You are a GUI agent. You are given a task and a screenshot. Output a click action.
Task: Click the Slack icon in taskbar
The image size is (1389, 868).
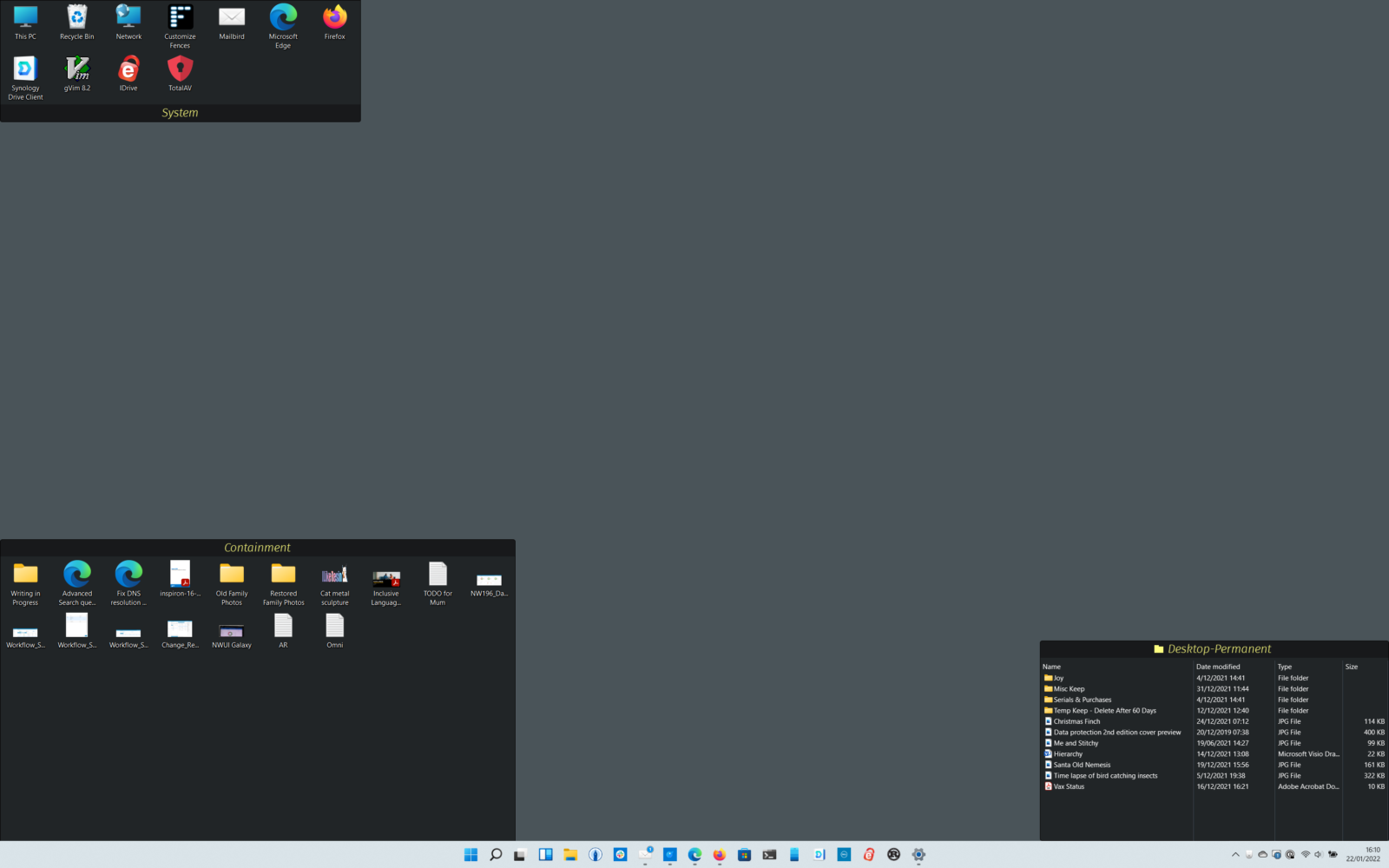pos(620,855)
